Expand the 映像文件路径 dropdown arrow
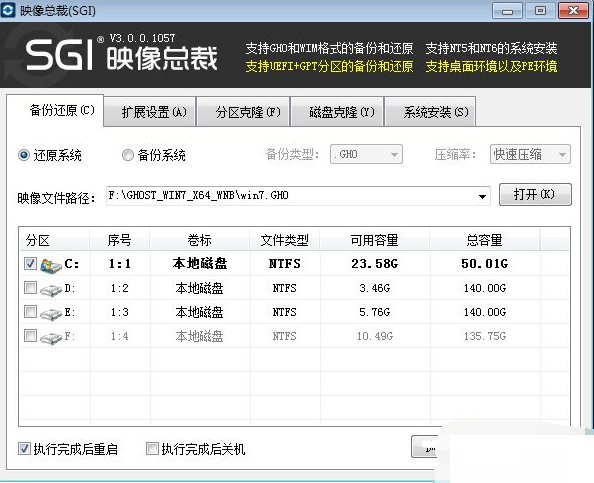The image size is (594, 483). (482, 196)
